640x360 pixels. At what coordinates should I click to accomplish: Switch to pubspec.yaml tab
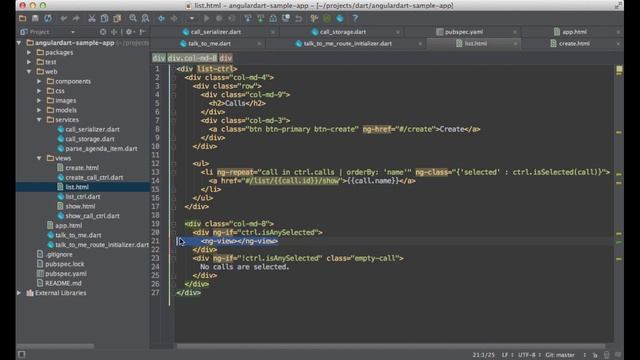point(464,32)
